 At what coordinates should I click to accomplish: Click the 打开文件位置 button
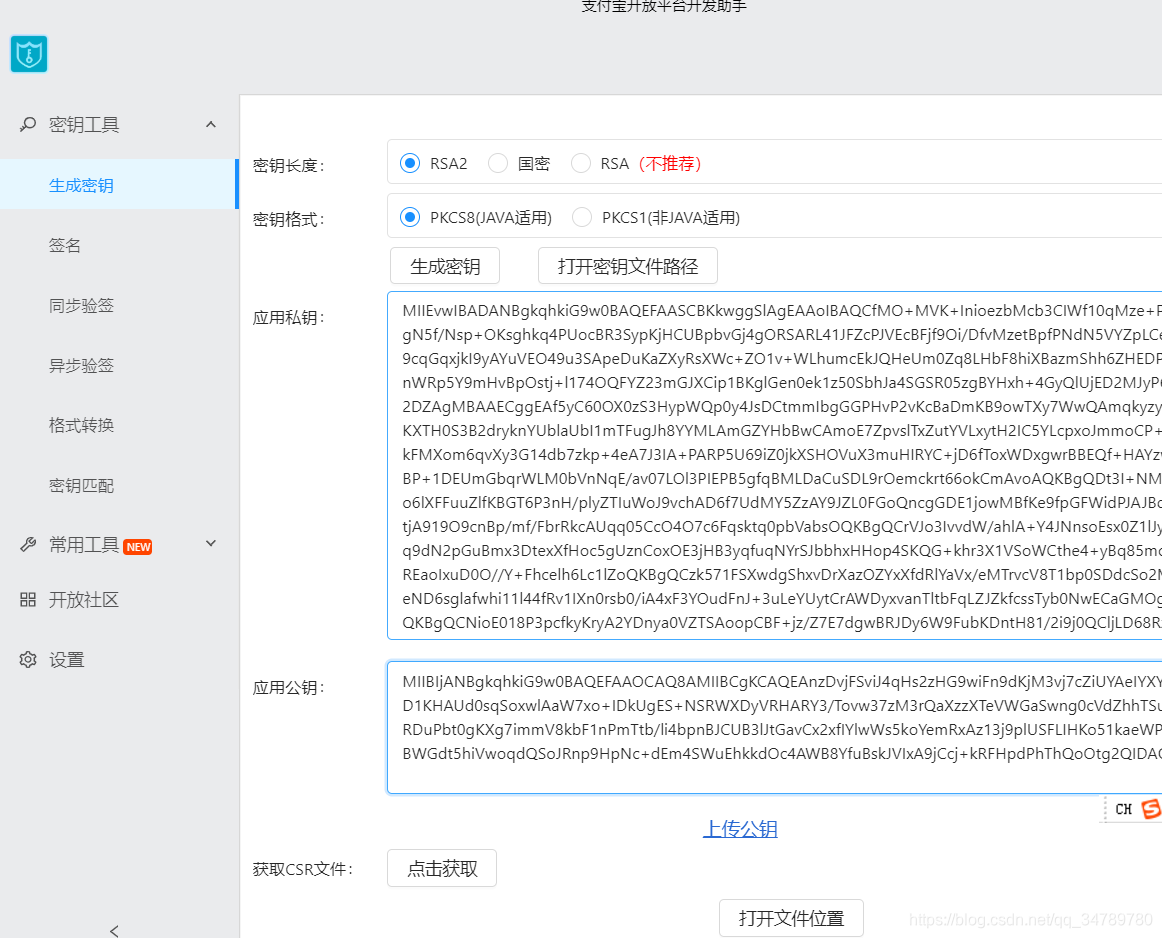pyautogui.click(x=791, y=919)
